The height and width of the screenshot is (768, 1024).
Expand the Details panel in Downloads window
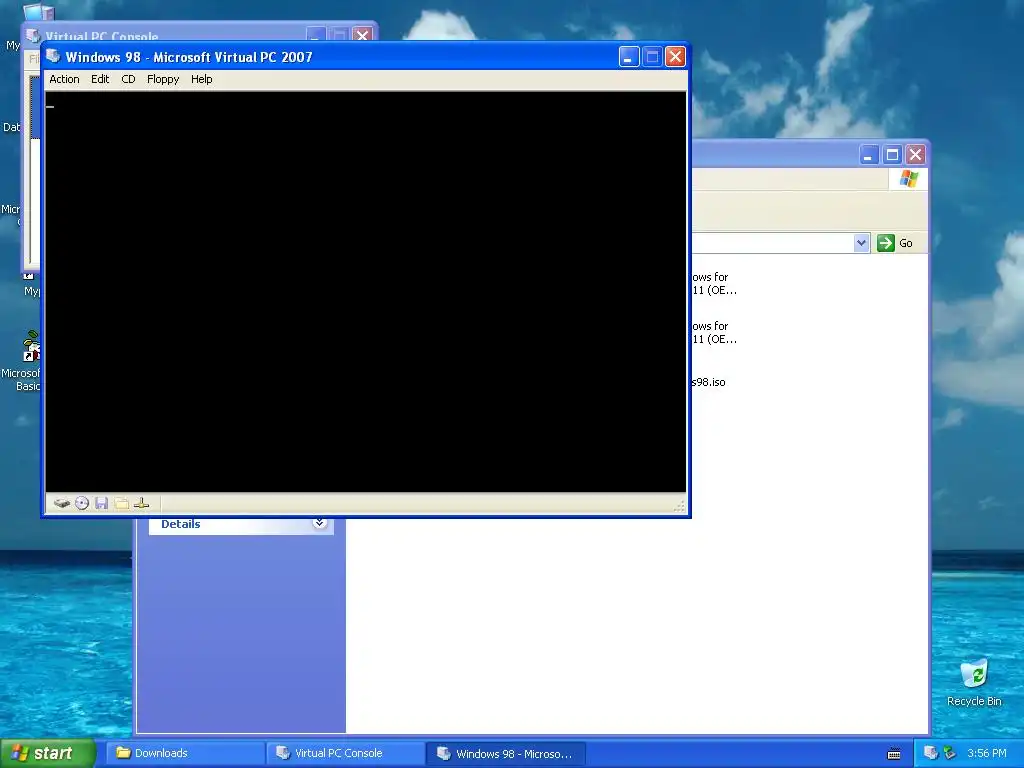(x=319, y=522)
